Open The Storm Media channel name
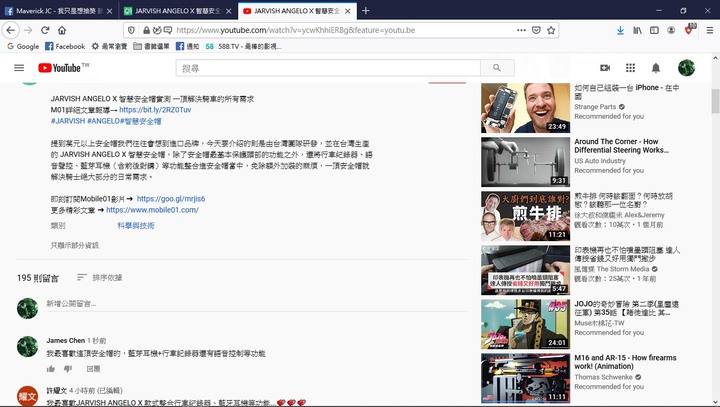The height and width of the screenshot is (407, 720). (612, 269)
